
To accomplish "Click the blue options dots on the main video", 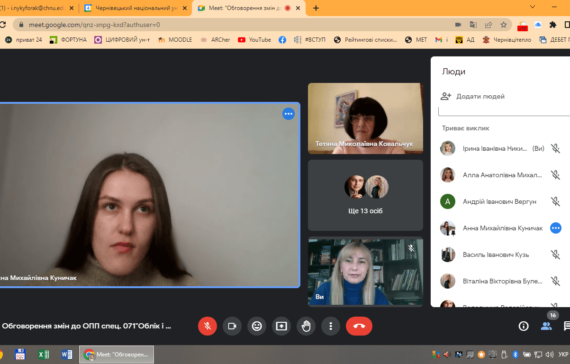I will point(289,114).
